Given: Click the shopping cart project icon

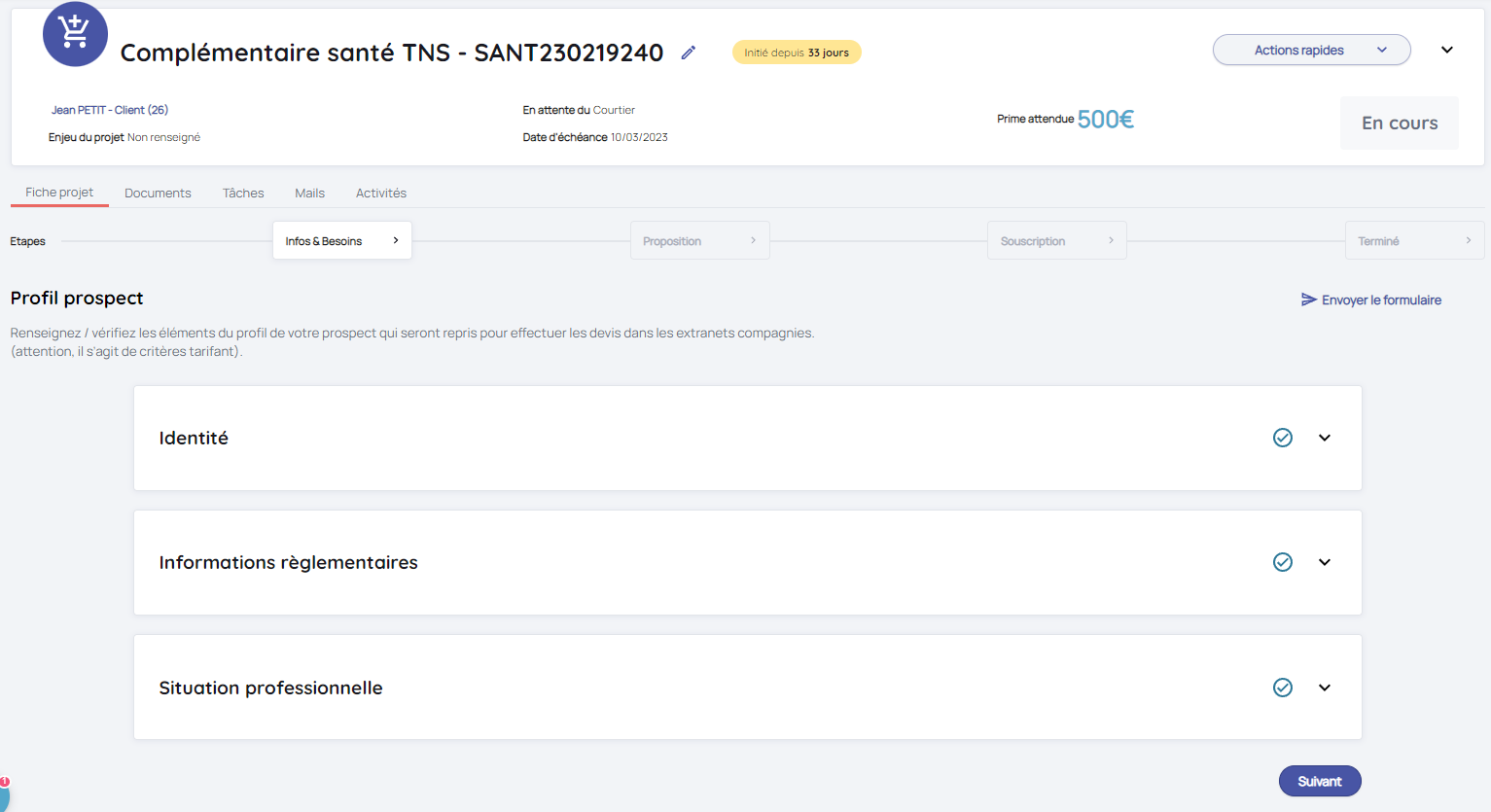Looking at the screenshot, I should pos(75,34).
